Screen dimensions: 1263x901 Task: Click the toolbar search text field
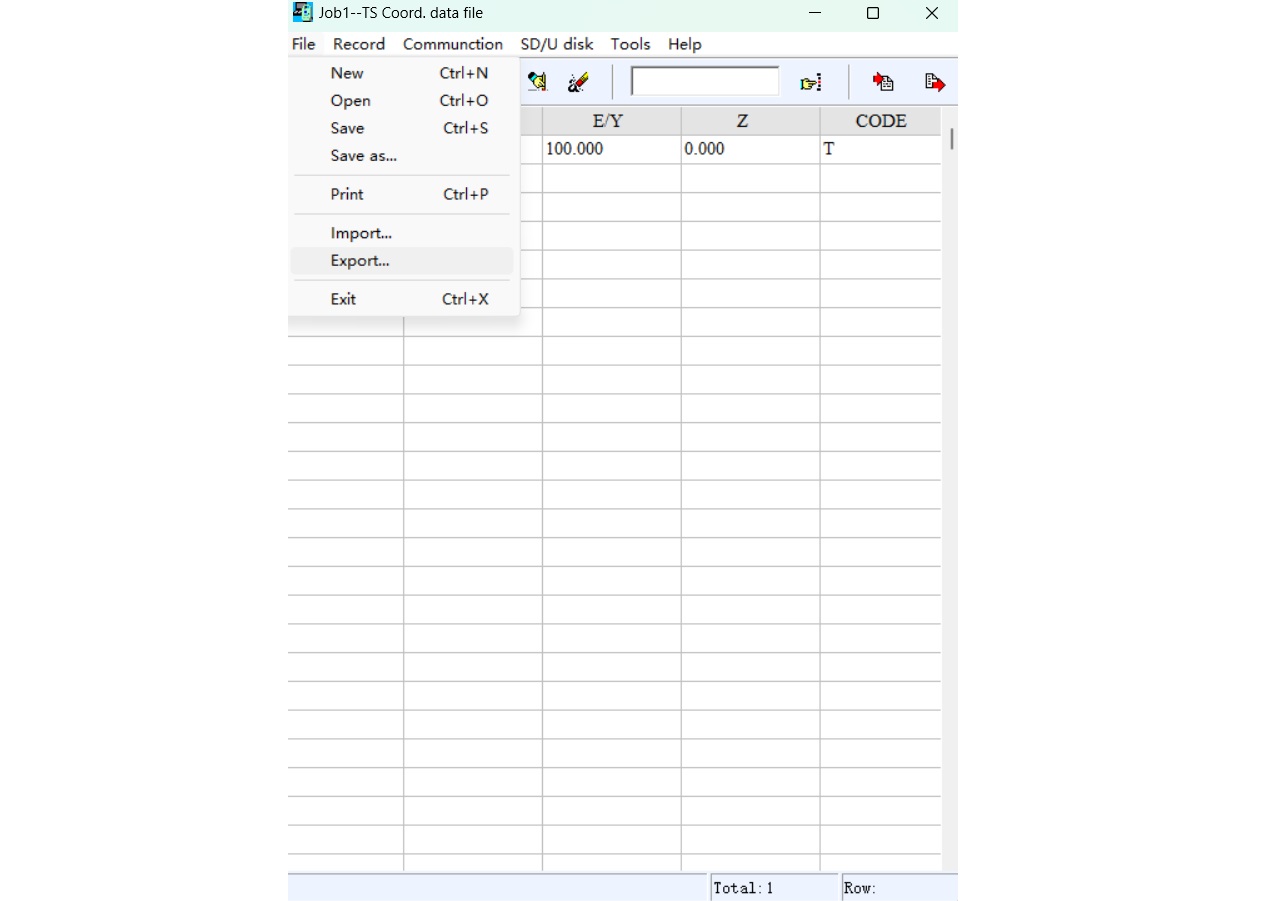pos(705,82)
